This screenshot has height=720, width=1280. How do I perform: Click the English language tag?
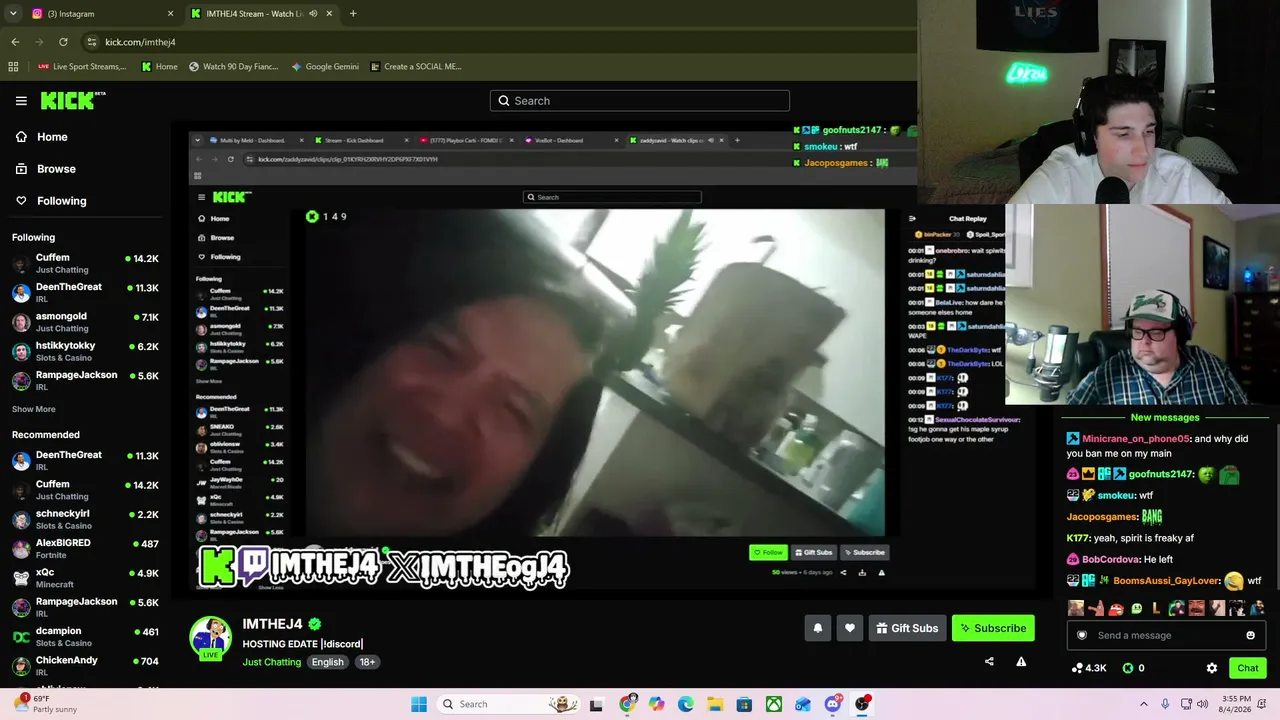click(x=327, y=662)
